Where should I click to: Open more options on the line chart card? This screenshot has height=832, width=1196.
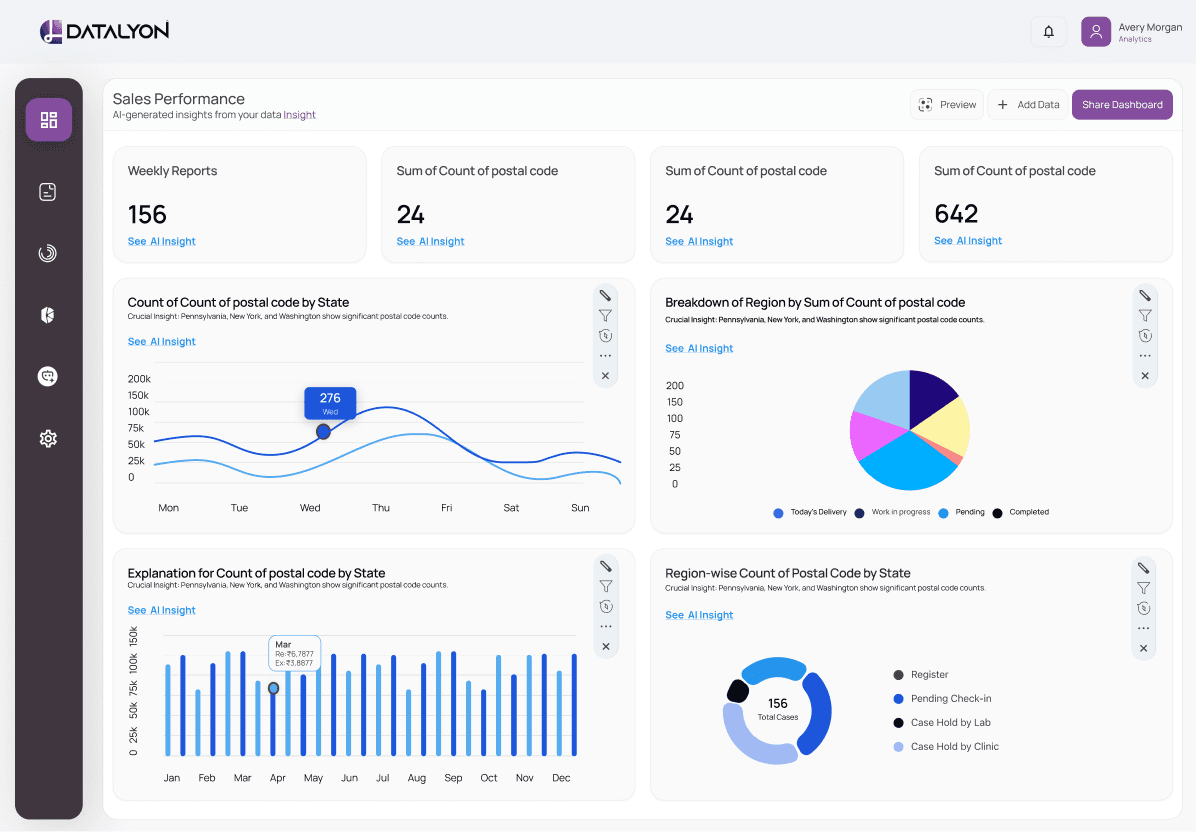pyautogui.click(x=605, y=355)
